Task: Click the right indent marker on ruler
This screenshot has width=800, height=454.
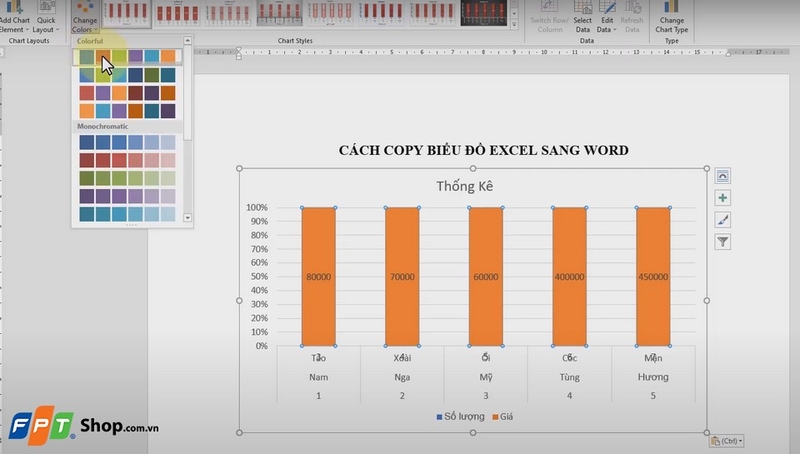Action: 729,54
